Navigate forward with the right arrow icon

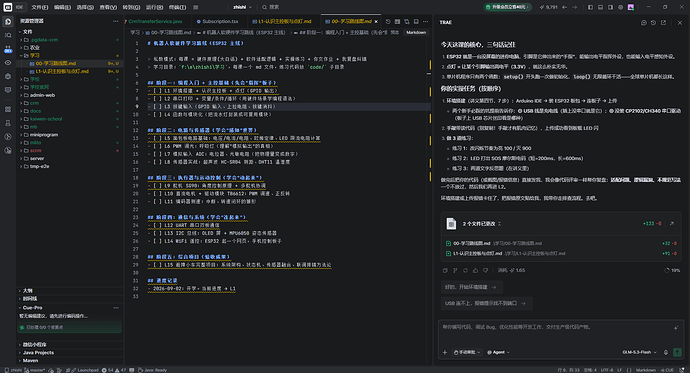coord(575,7)
